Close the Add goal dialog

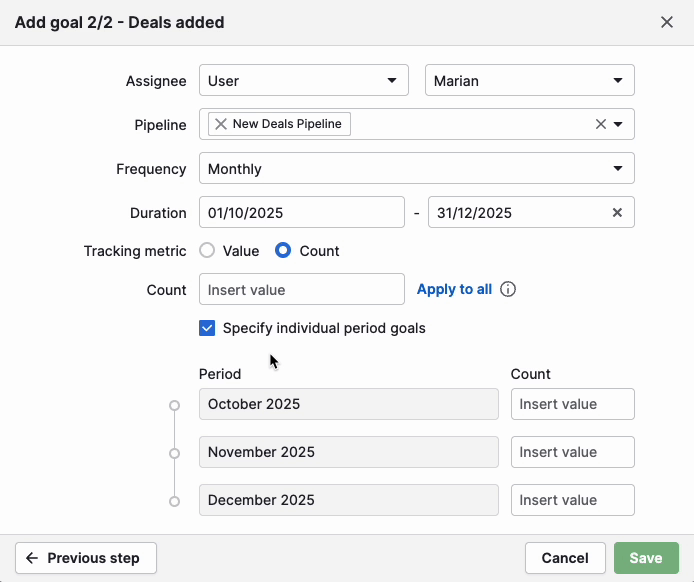coord(667,22)
